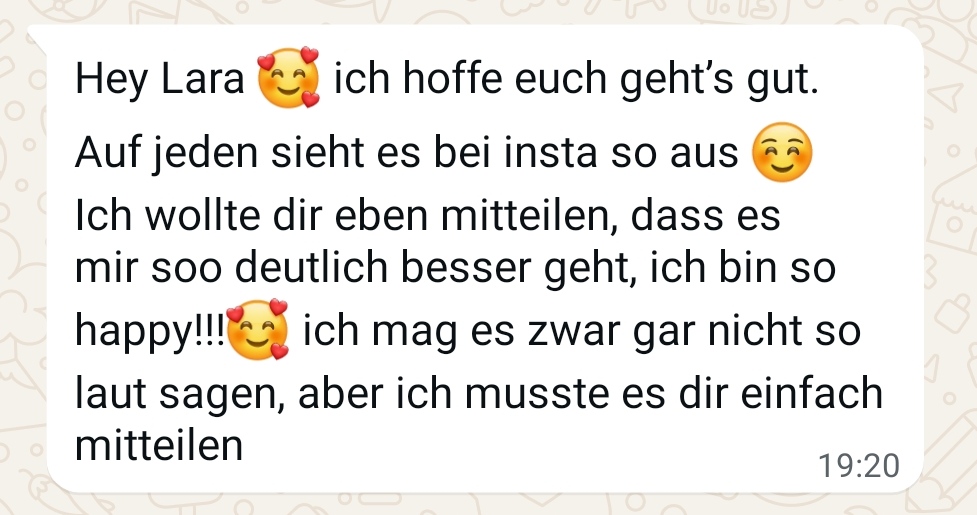Tap the blushing smile emoji after "so aus"
The image size is (977, 515).
point(783,152)
